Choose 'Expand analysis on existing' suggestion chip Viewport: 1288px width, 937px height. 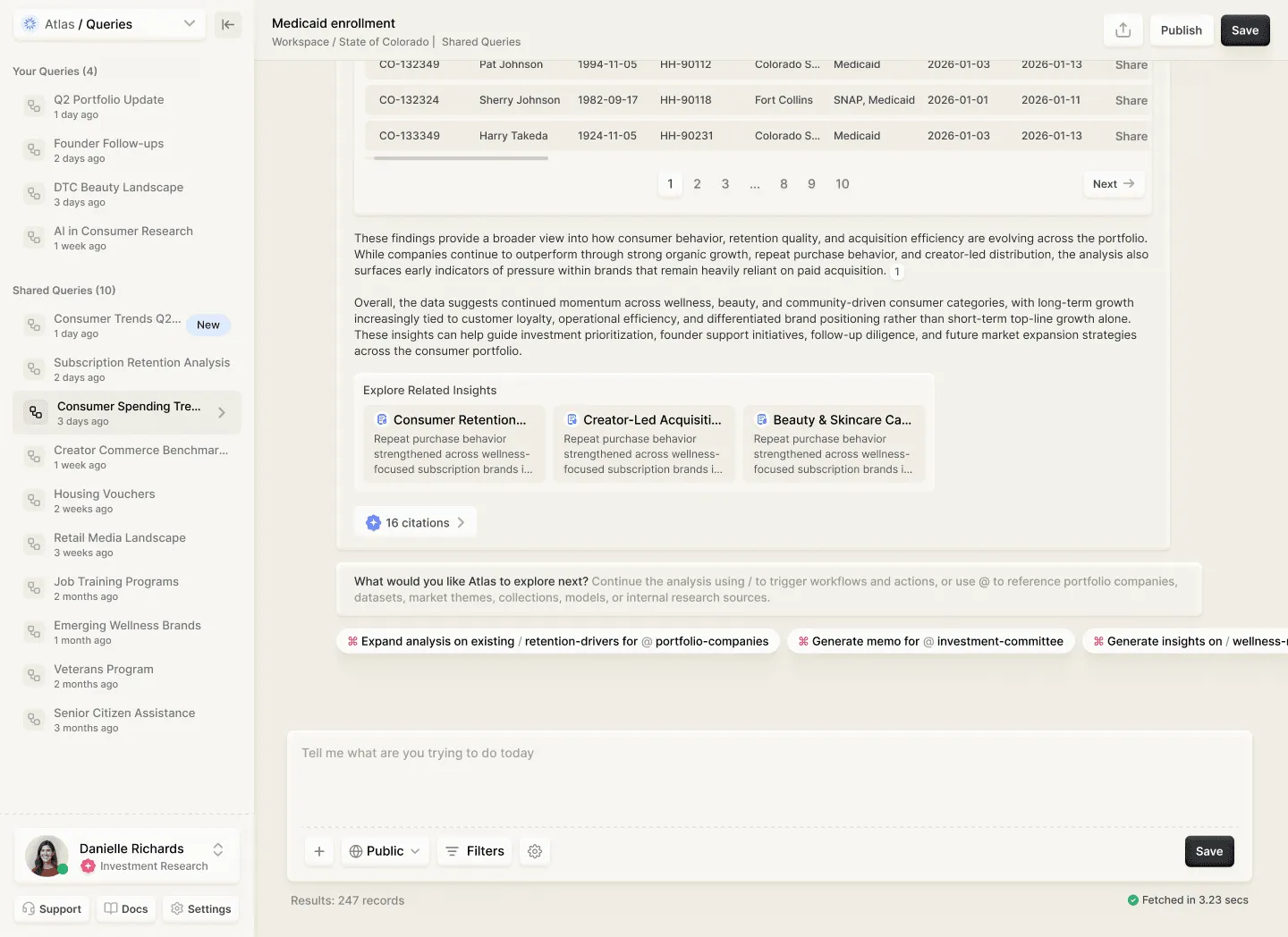pyautogui.click(x=558, y=641)
